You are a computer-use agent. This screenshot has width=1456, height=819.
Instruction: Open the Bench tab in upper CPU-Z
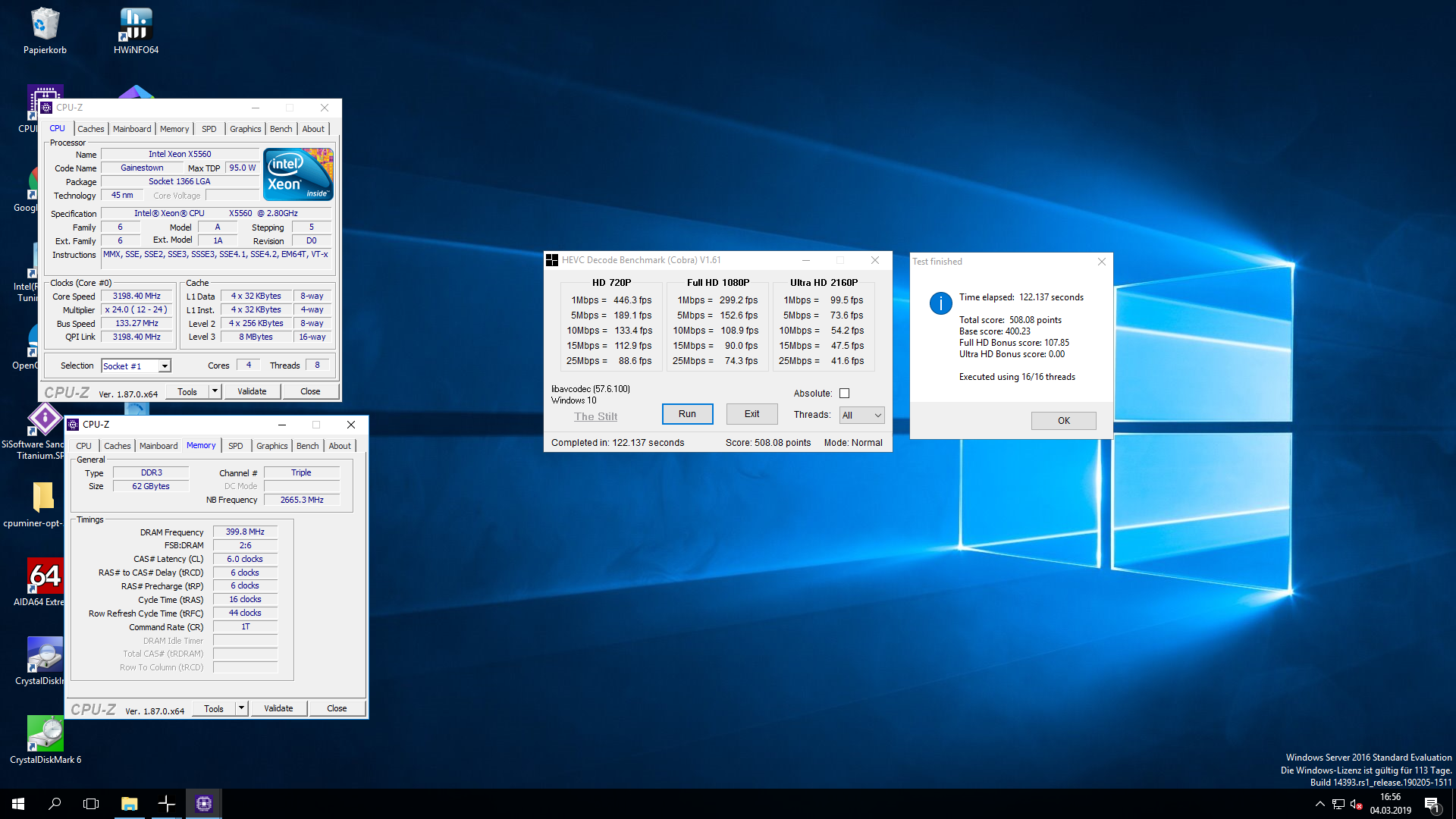click(x=281, y=129)
